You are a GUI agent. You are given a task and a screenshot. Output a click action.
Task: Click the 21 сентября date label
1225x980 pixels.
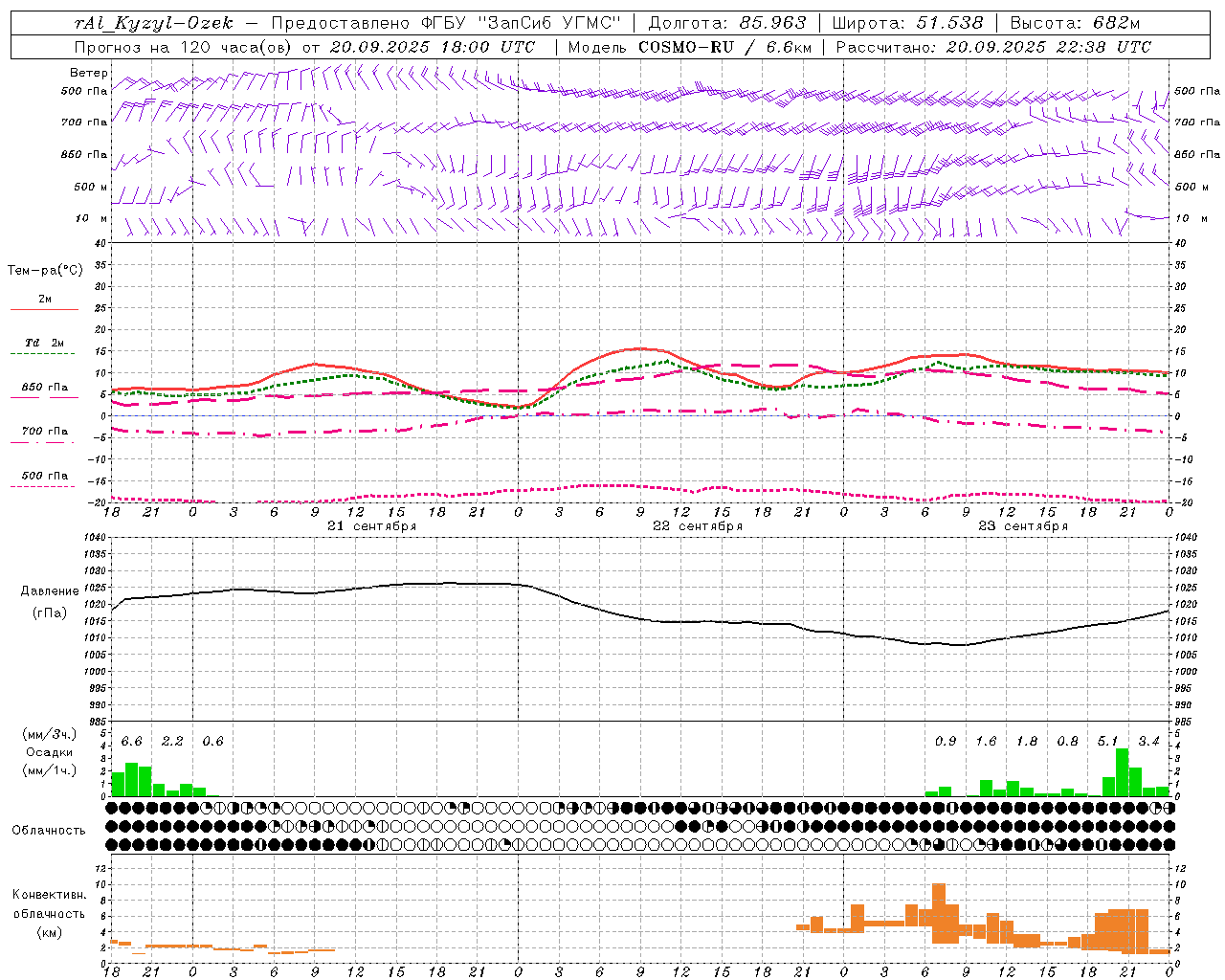click(371, 526)
